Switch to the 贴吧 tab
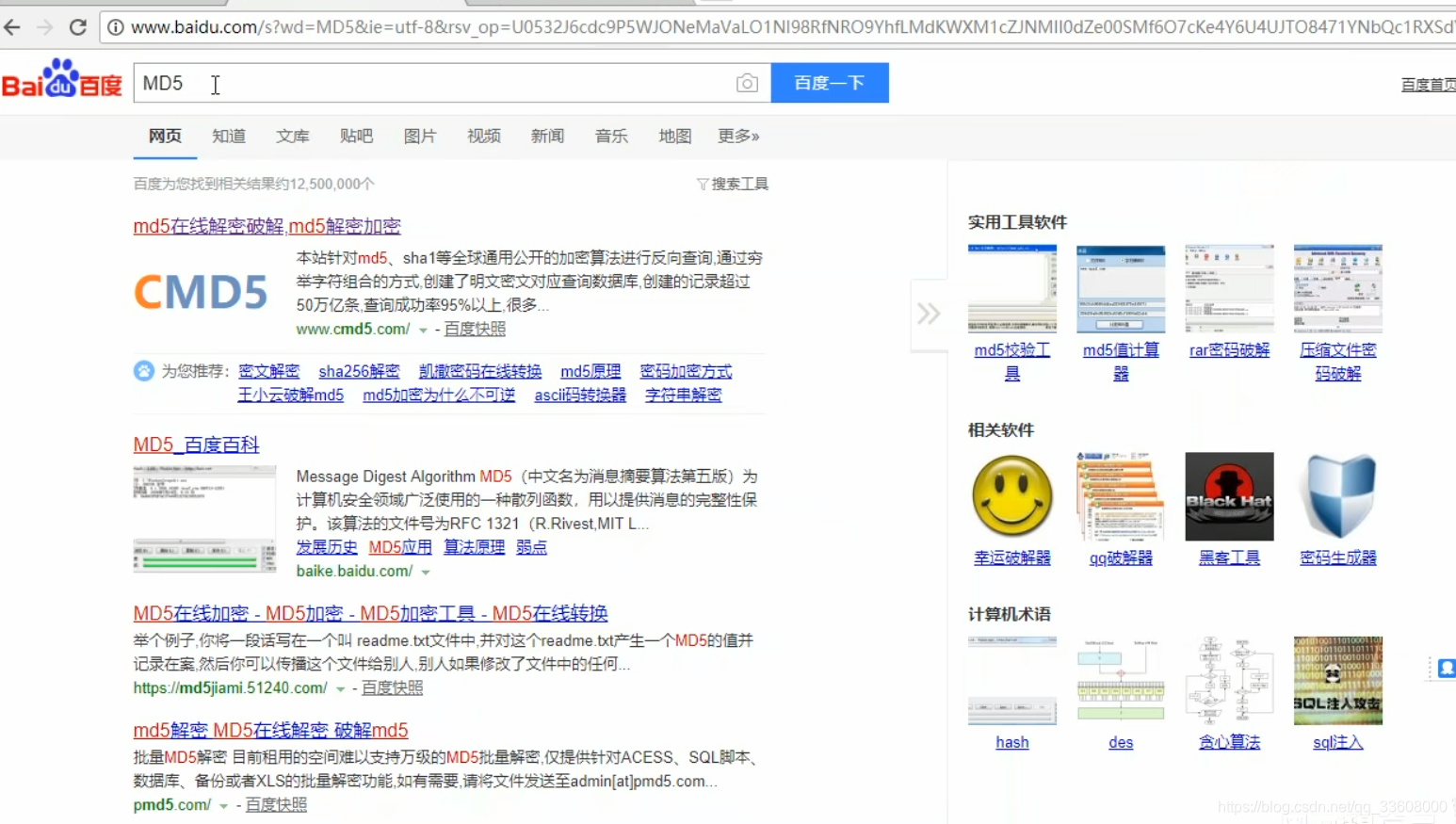The image size is (1456, 824). [356, 137]
